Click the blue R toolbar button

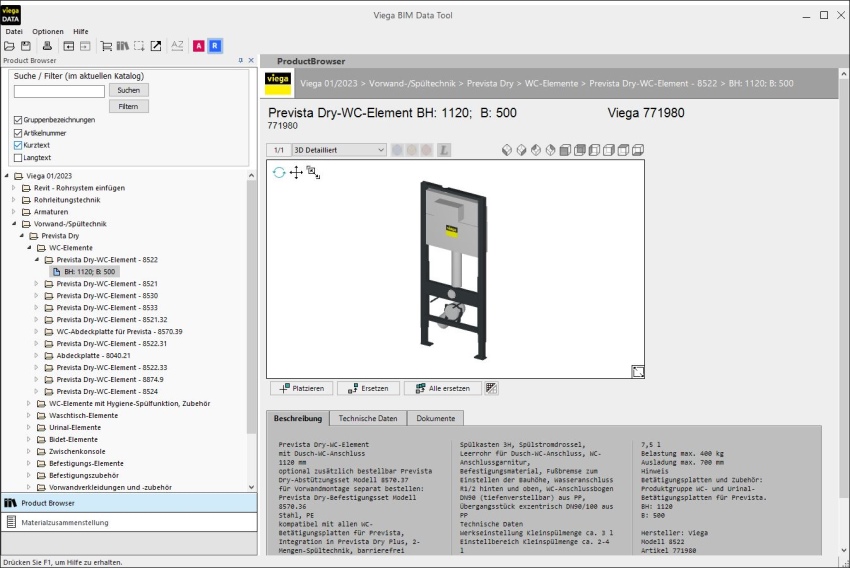pos(215,46)
